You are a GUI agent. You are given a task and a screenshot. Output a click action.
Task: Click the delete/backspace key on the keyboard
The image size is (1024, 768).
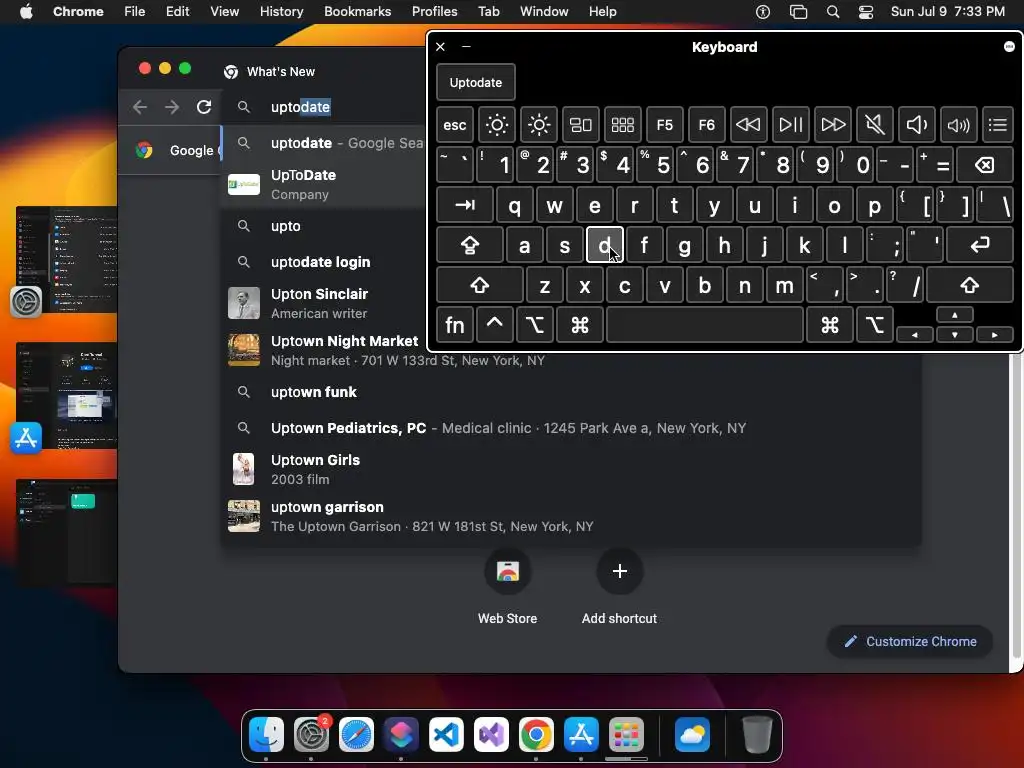coord(985,165)
